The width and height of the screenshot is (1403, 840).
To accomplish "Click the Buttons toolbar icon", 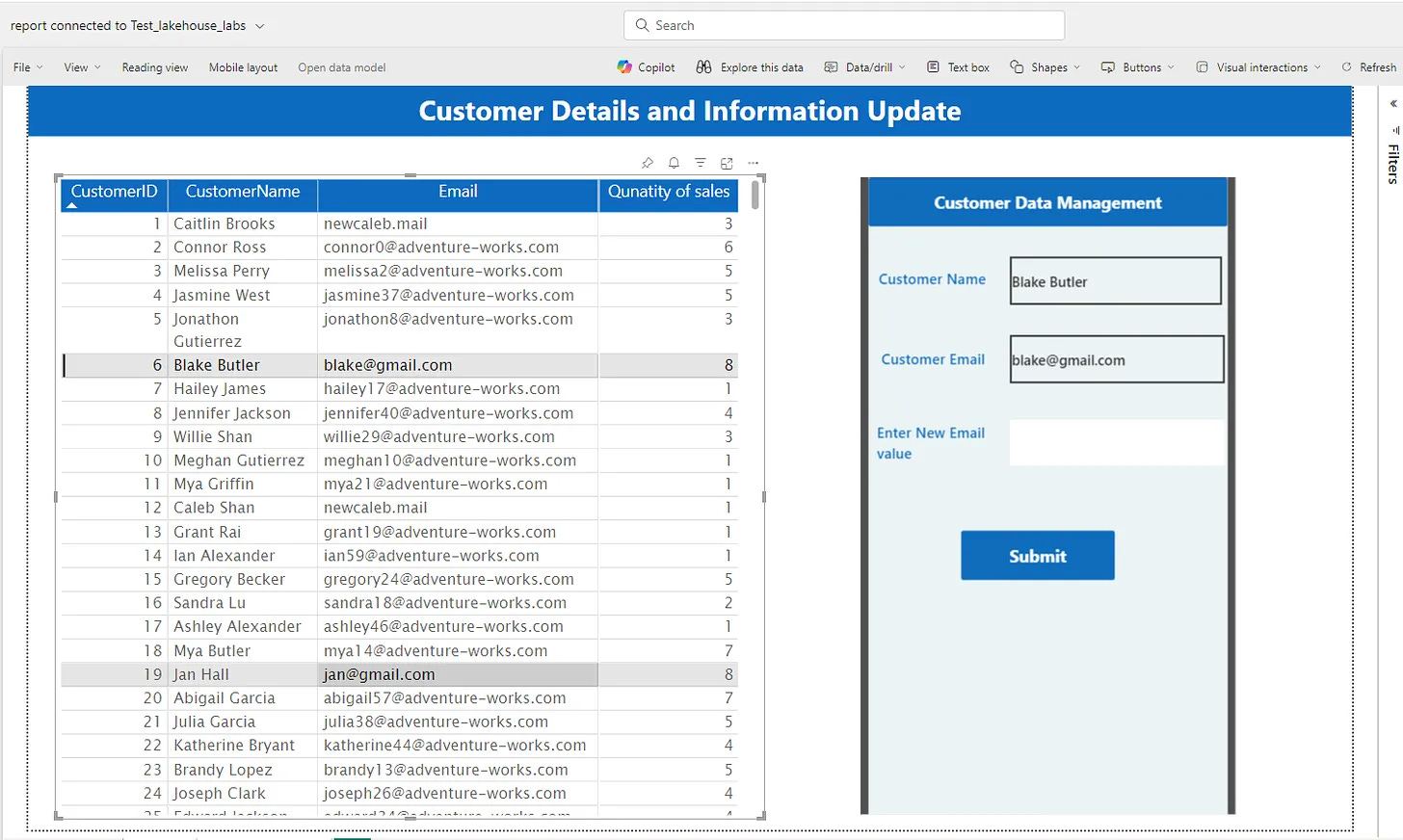I will coord(1108,67).
